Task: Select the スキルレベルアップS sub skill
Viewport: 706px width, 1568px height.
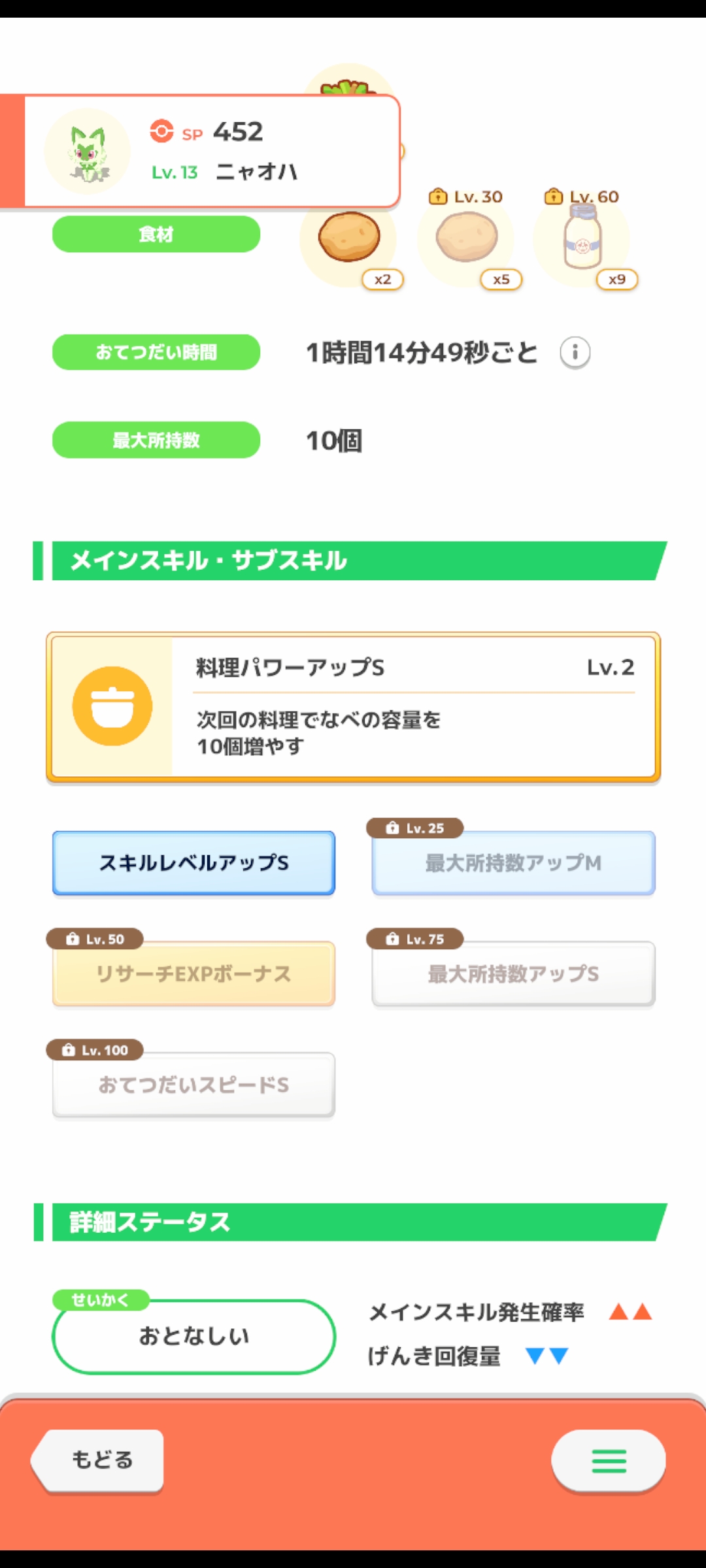Action: pos(193,863)
